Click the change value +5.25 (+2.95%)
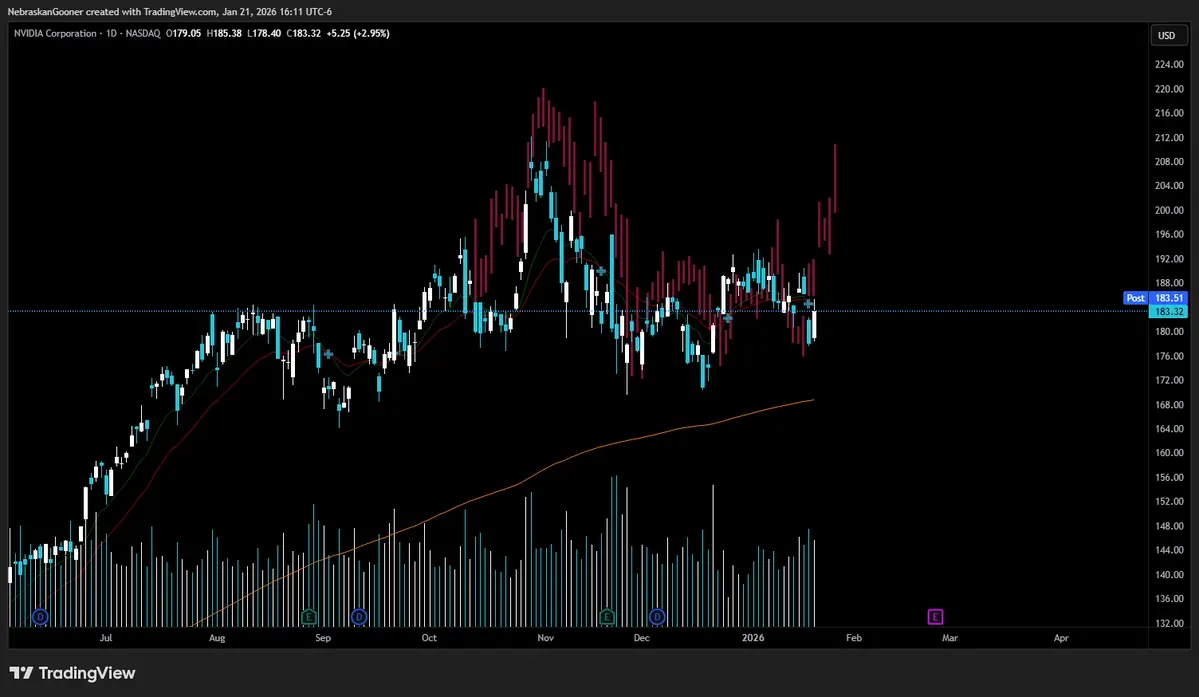This screenshot has width=1199, height=697. pos(358,34)
